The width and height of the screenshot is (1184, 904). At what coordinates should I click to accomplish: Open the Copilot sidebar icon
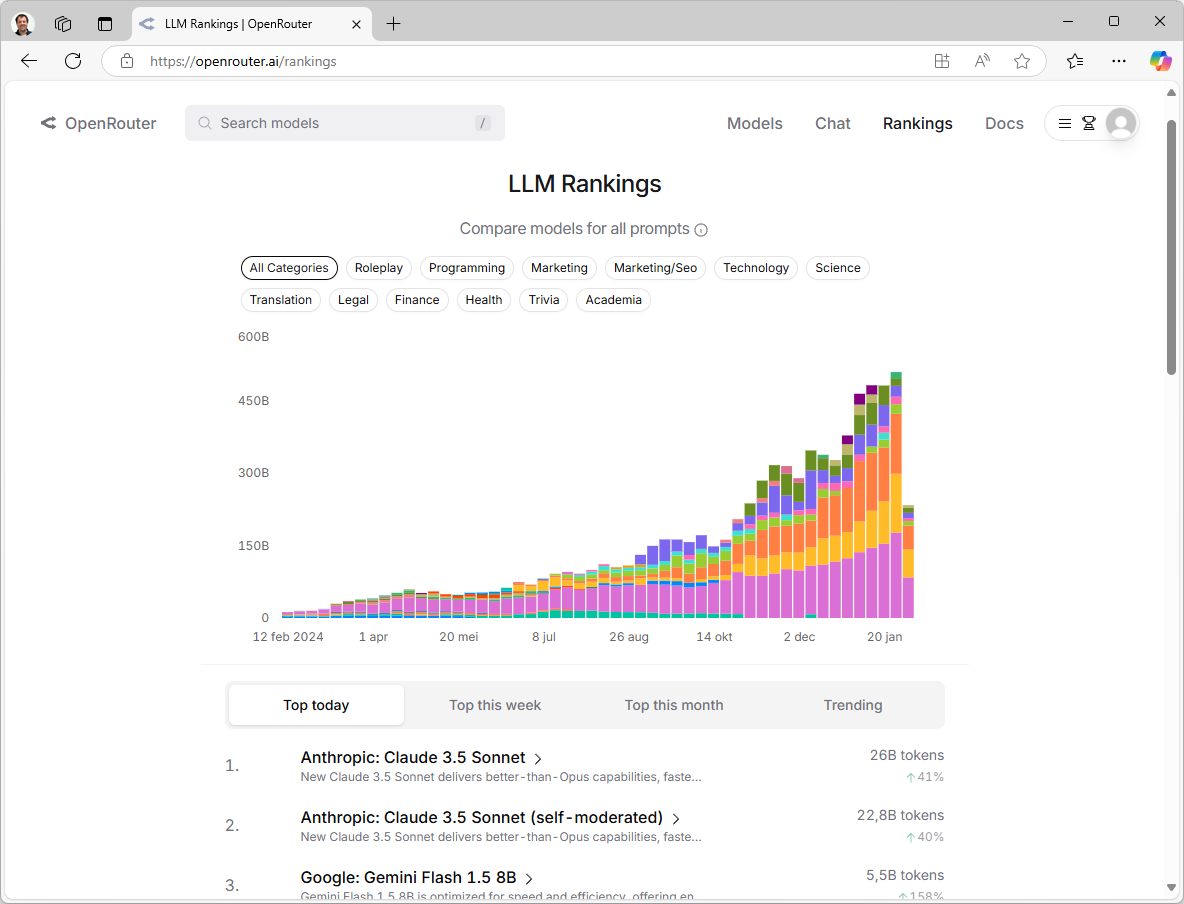click(x=1161, y=61)
